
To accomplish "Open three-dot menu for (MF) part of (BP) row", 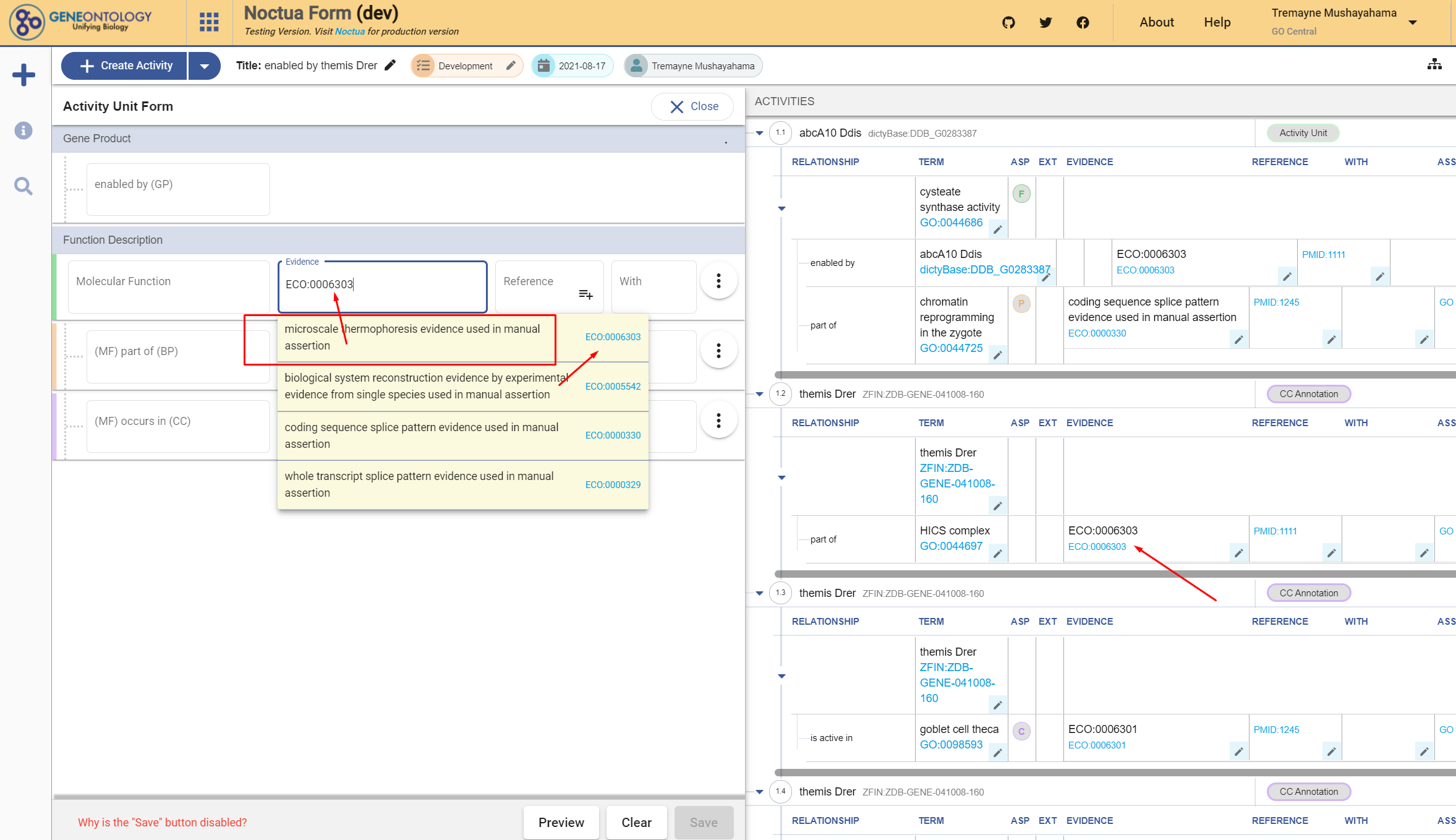I will [x=718, y=351].
